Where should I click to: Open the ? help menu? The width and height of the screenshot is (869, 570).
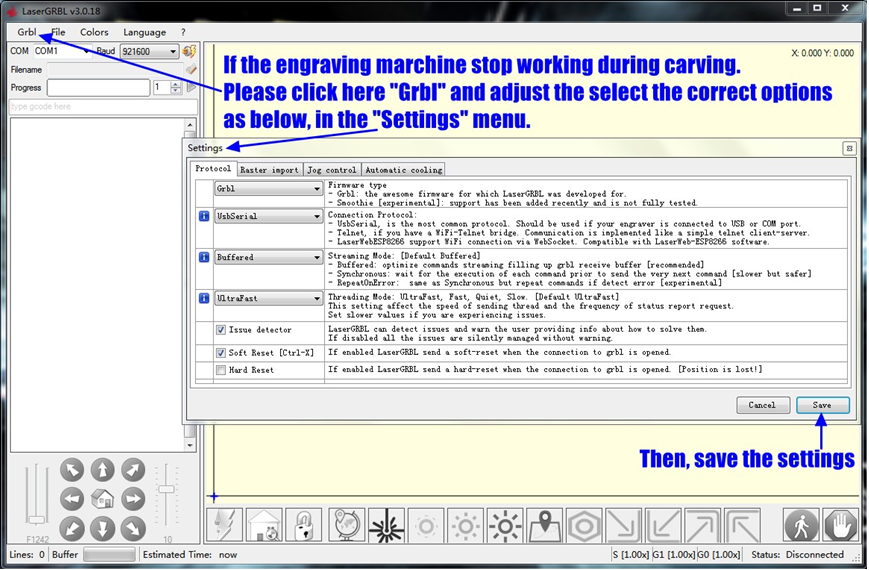[183, 32]
